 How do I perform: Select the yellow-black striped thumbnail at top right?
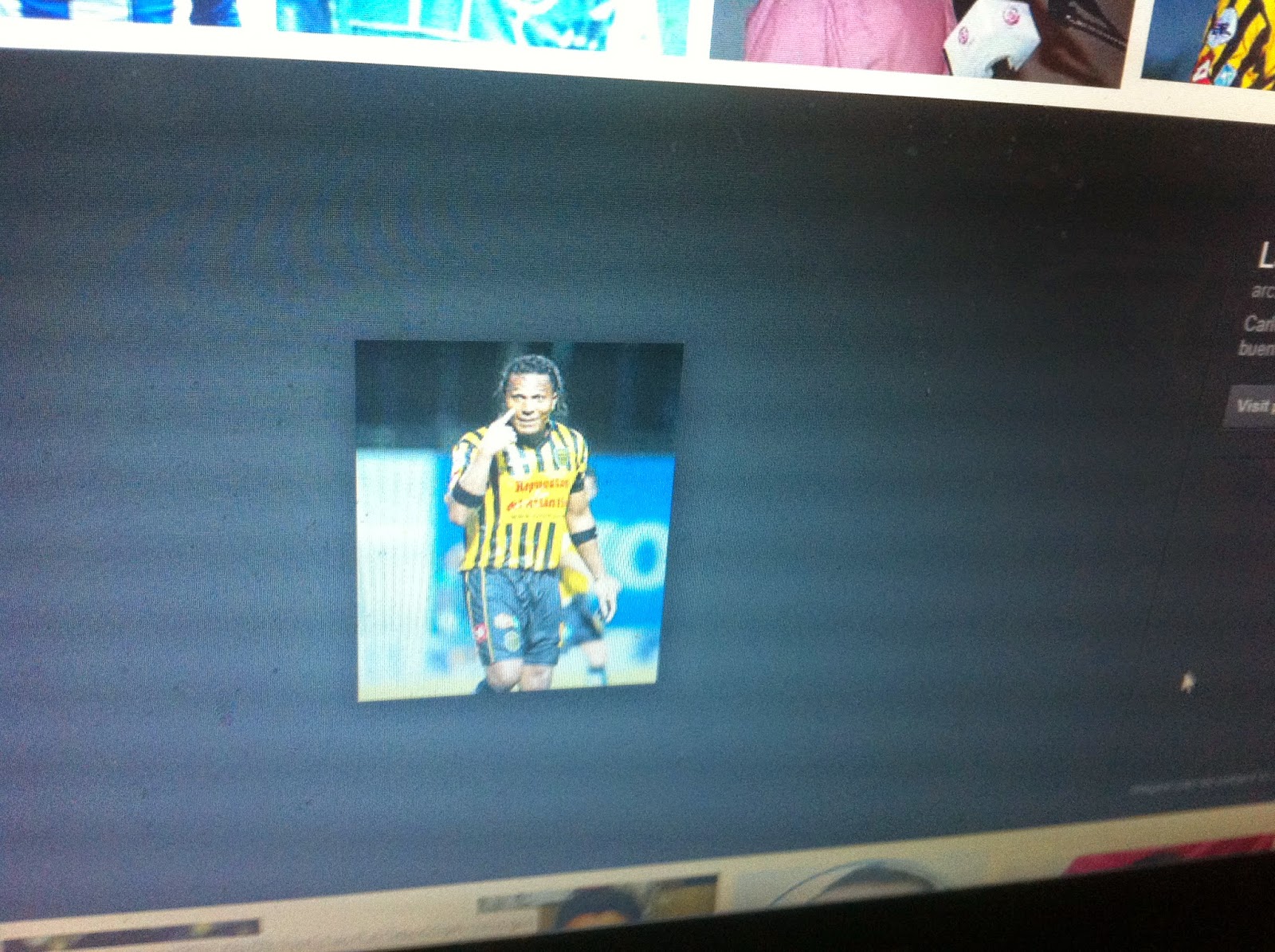[1209, 43]
